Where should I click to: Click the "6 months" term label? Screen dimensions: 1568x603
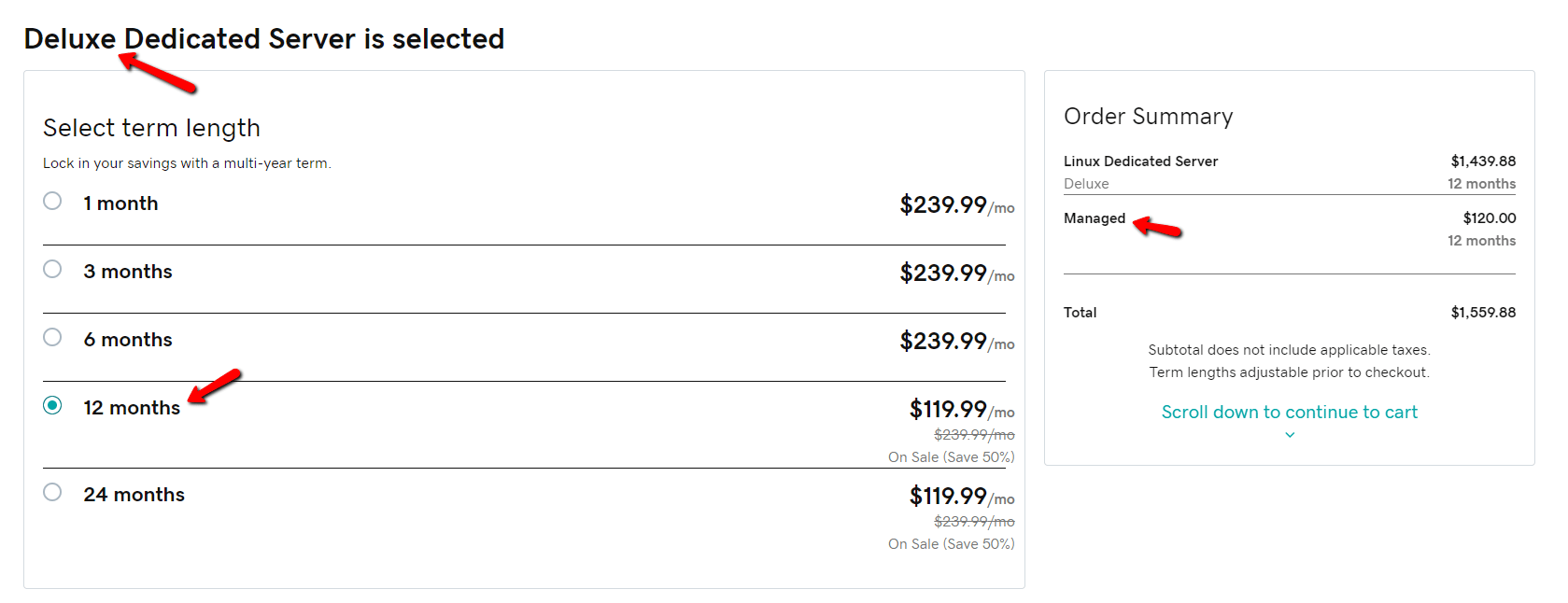pyautogui.click(x=128, y=340)
